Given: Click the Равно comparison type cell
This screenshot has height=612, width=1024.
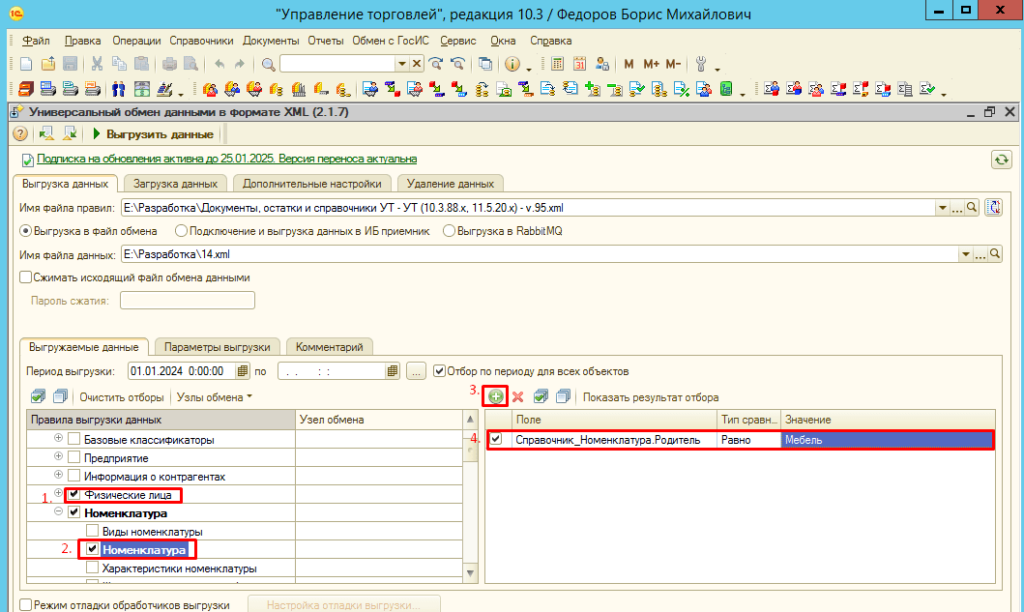Looking at the screenshot, I should coord(748,440).
